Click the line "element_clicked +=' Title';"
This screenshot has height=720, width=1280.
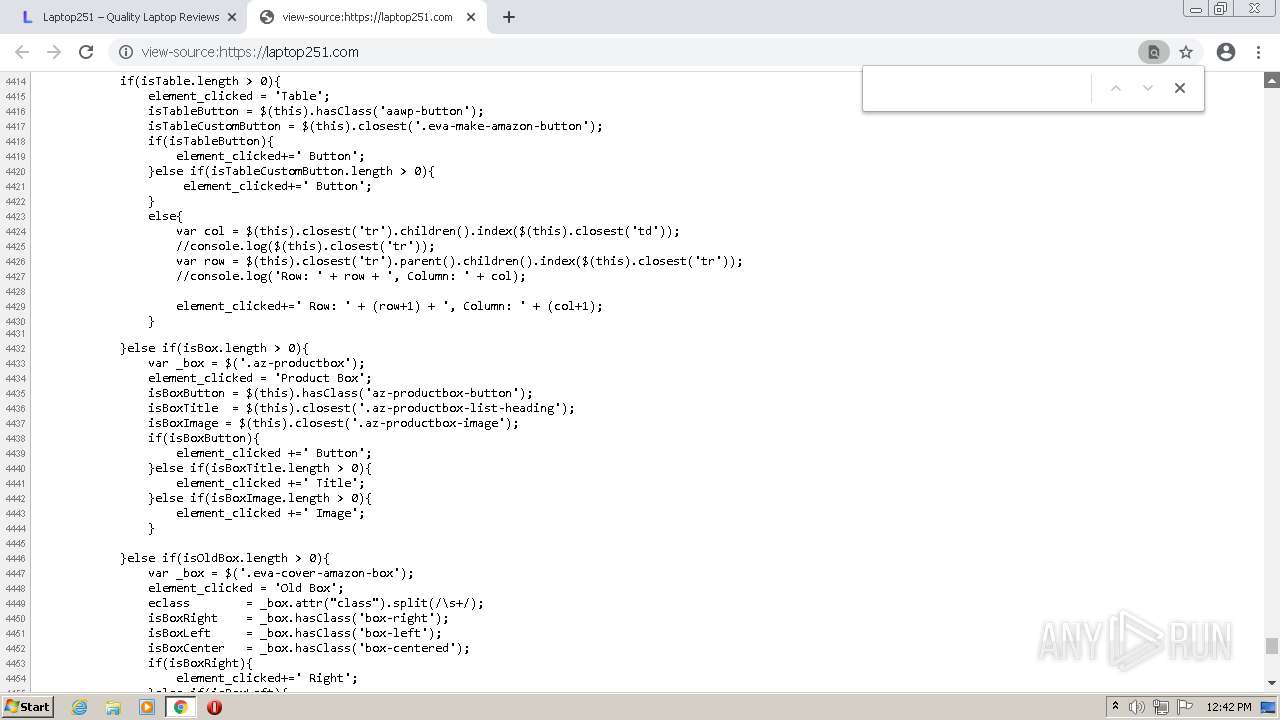click(x=270, y=483)
